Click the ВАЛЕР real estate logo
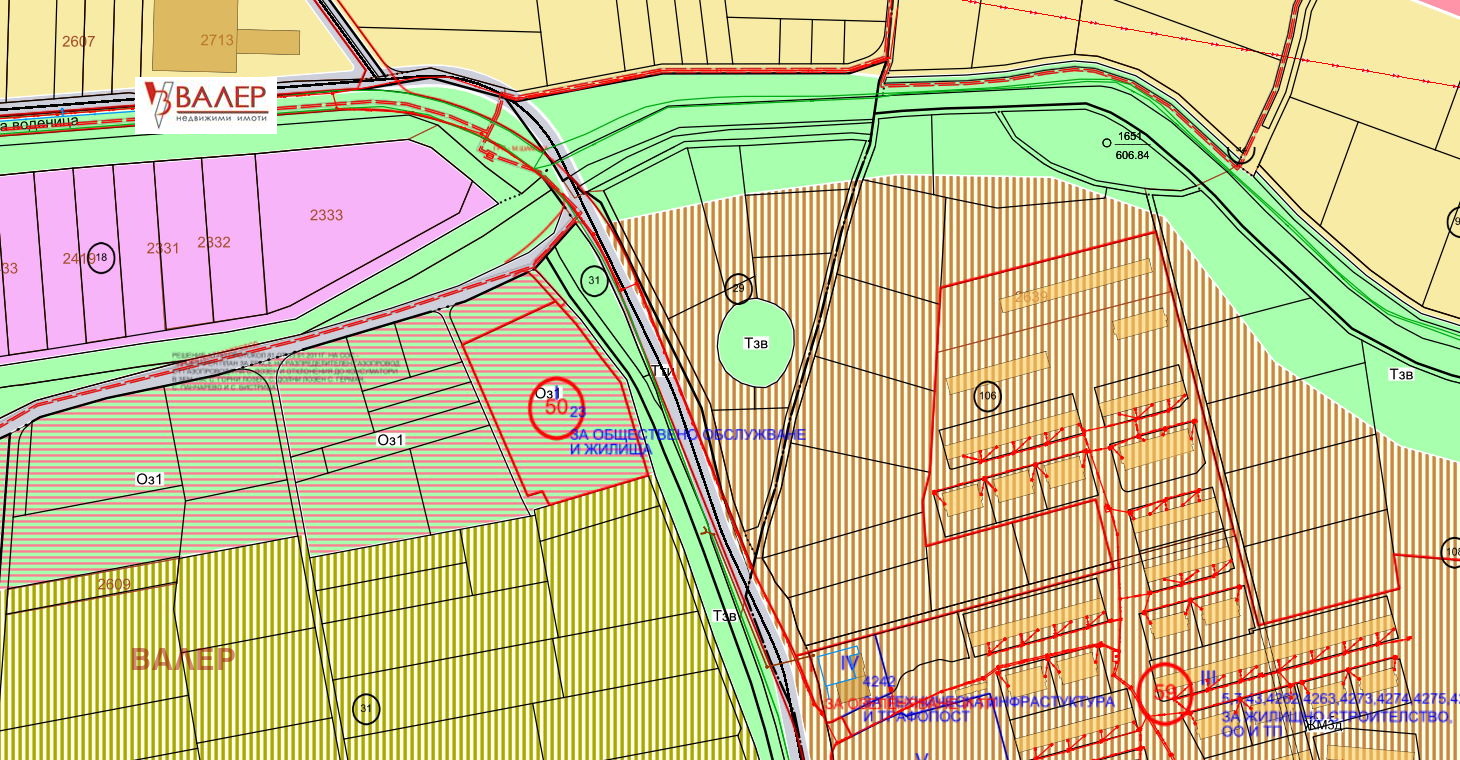Screen dimensions: 1460x760 click(x=206, y=104)
